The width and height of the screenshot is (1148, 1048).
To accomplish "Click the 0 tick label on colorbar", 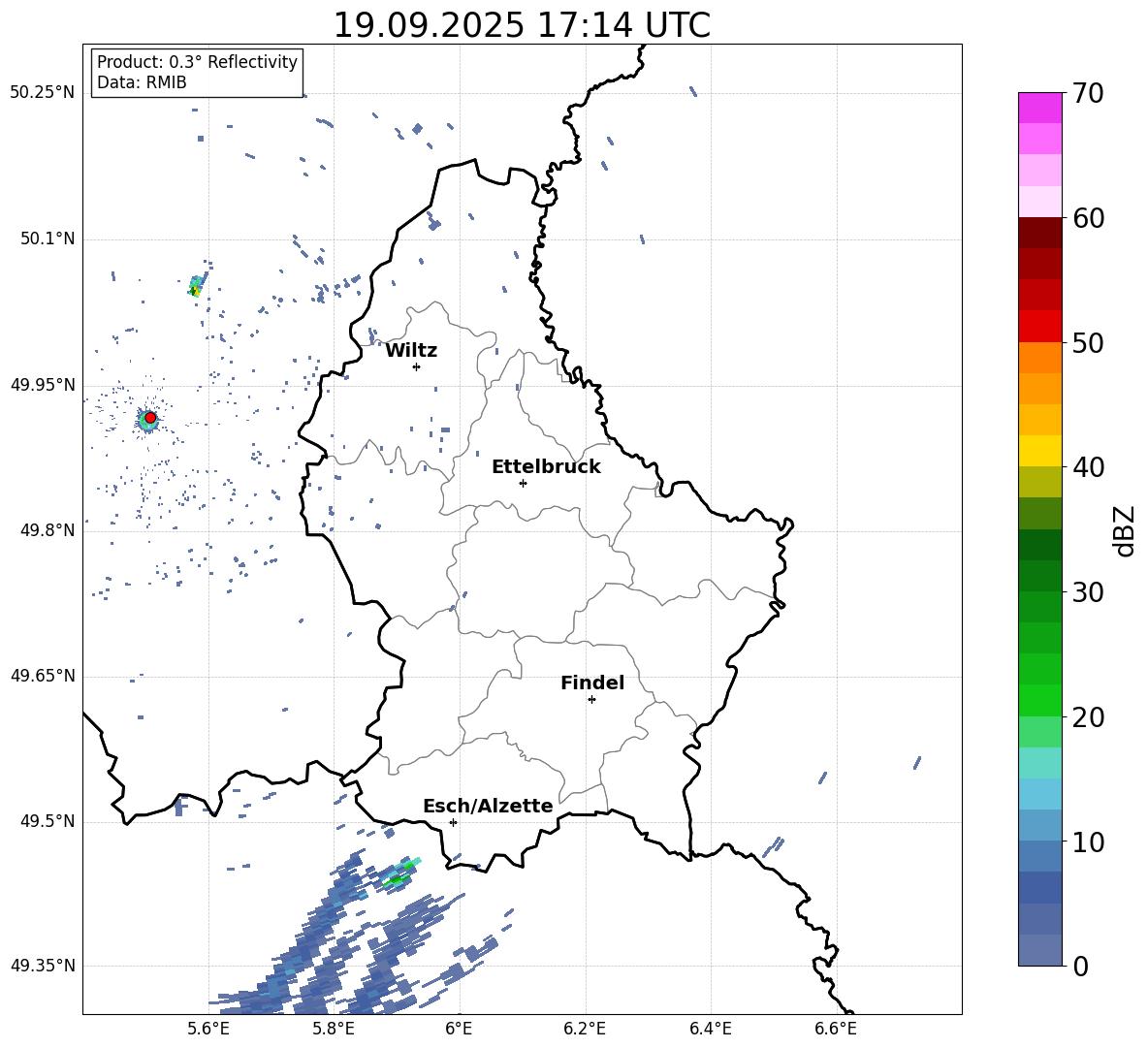I will point(1080,966).
